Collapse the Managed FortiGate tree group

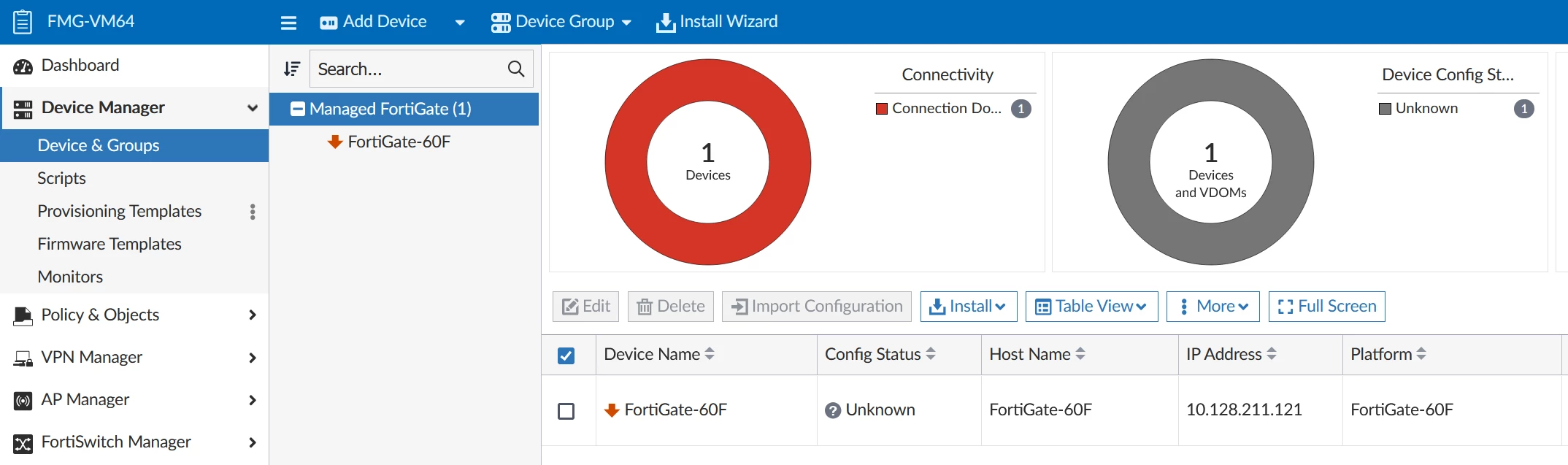pyautogui.click(x=298, y=109)
